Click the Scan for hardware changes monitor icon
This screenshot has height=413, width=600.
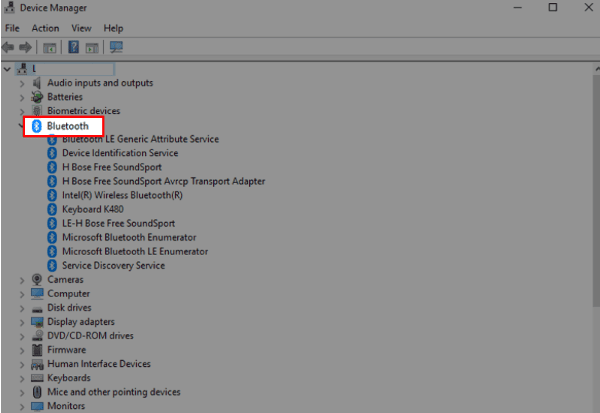click(116, 47)
